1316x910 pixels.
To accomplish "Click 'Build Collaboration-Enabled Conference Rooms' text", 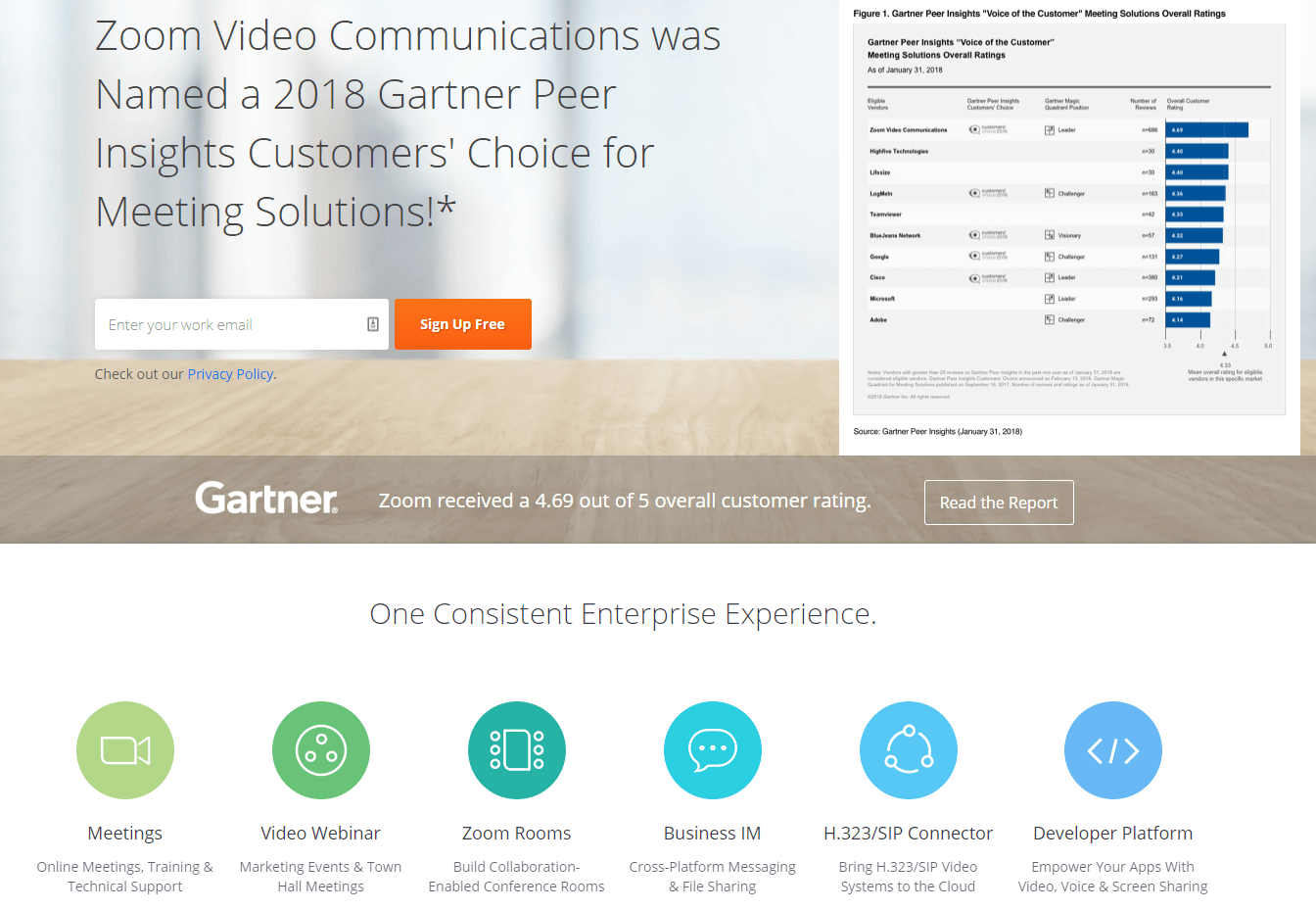I will 517,877.
